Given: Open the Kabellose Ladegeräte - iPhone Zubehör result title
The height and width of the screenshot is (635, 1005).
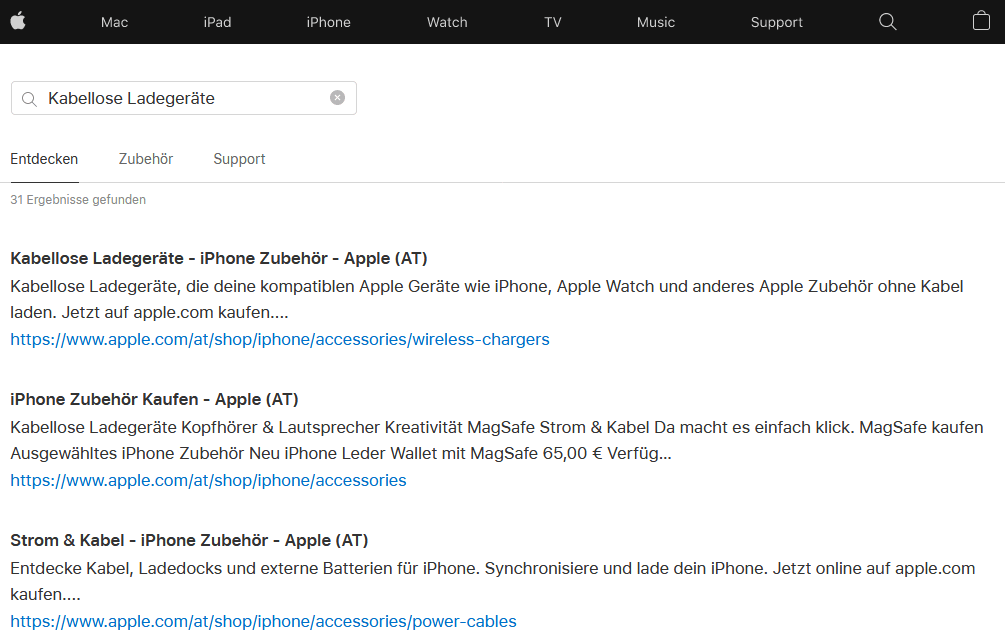Looking at the screenshot, I should coord(219,258).
